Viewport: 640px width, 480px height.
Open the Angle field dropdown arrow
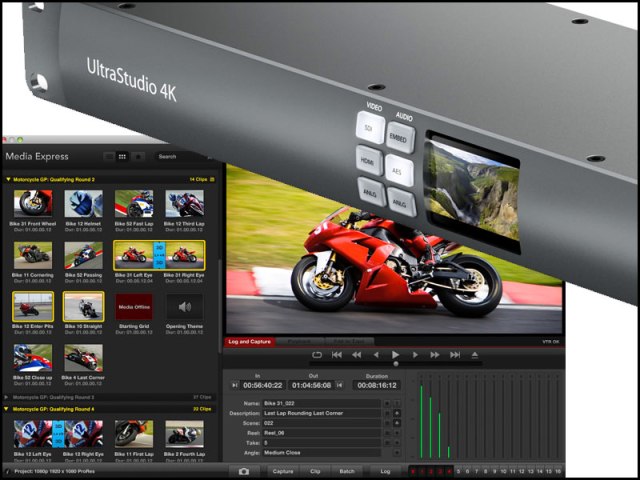pos(396,453)
